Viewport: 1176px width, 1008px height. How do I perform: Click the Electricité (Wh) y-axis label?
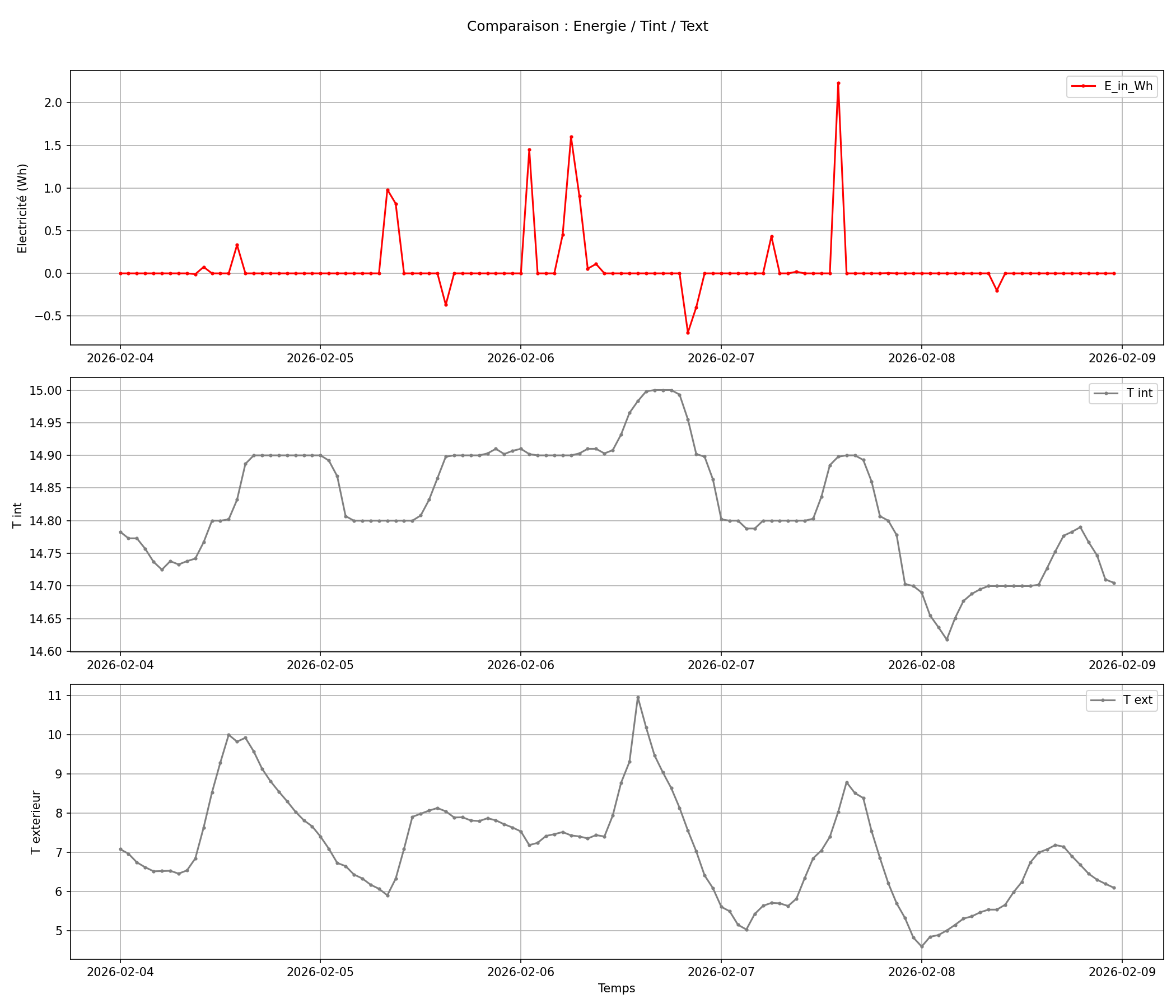pyautogui.click(x=22, y=208)
